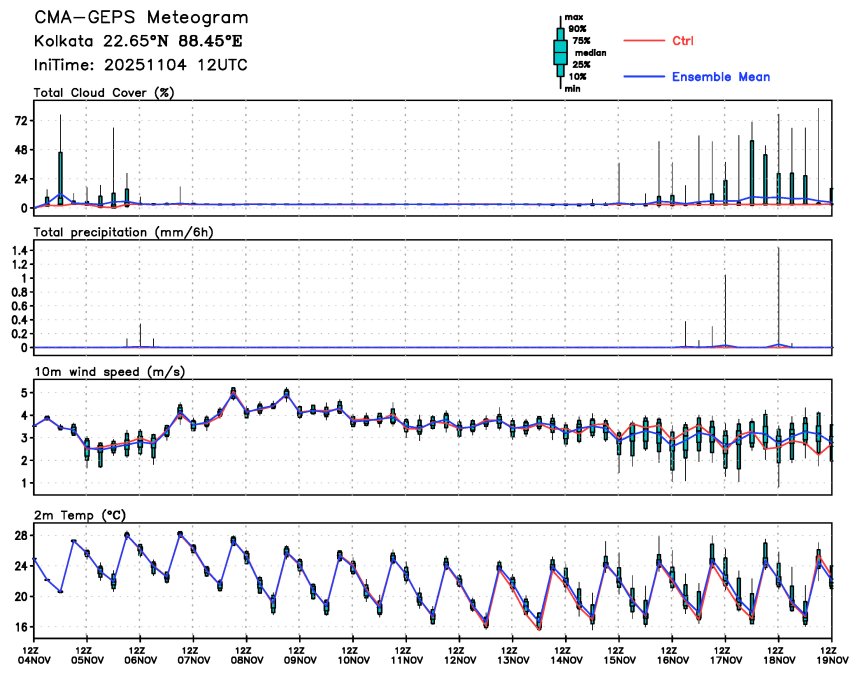This screenshot has height=676, width=860.
Task: Click the '14NOV' date label
Action: (566, 661)
